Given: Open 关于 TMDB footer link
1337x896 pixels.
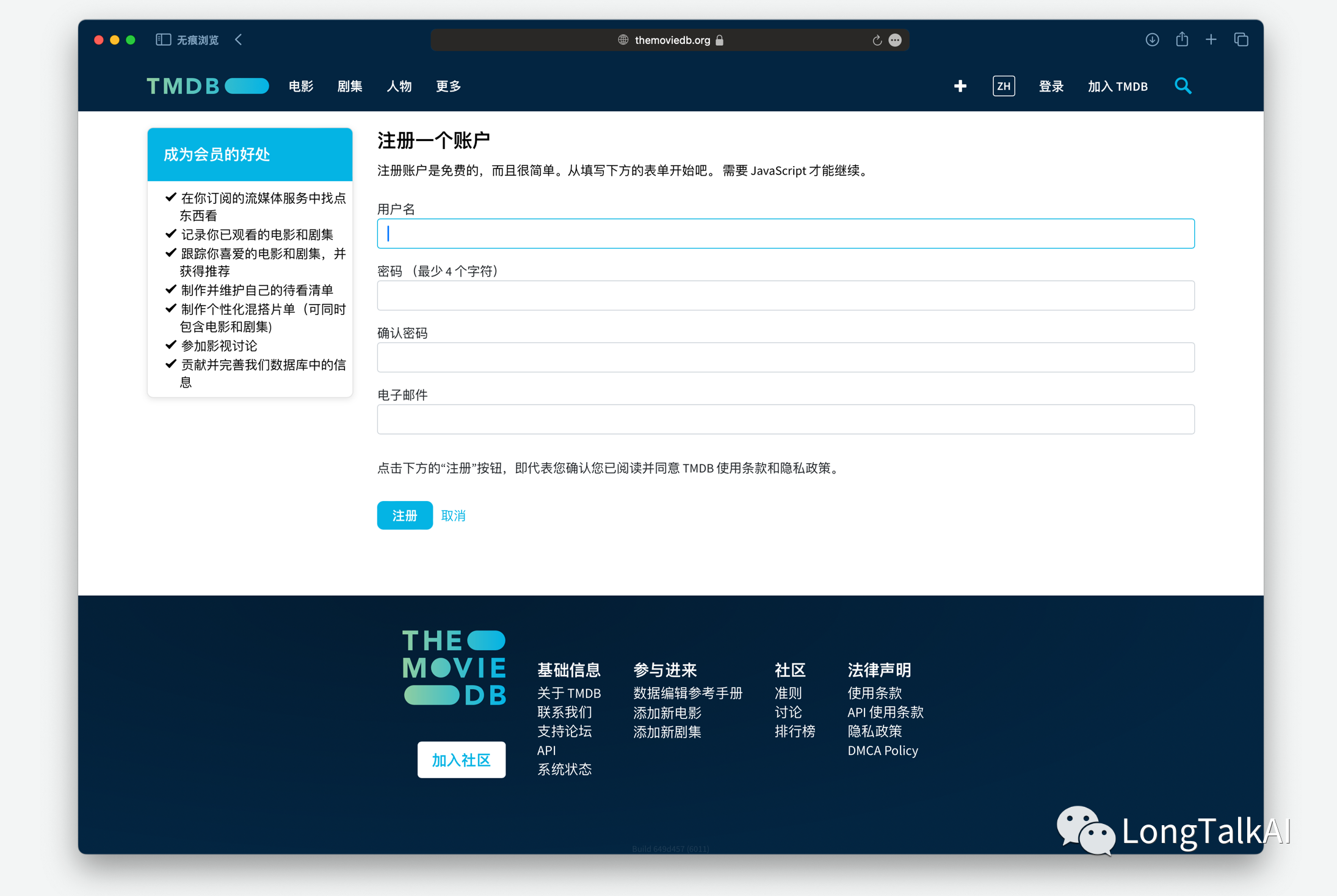Looking at the screenshot, I should tap(569, 693).
